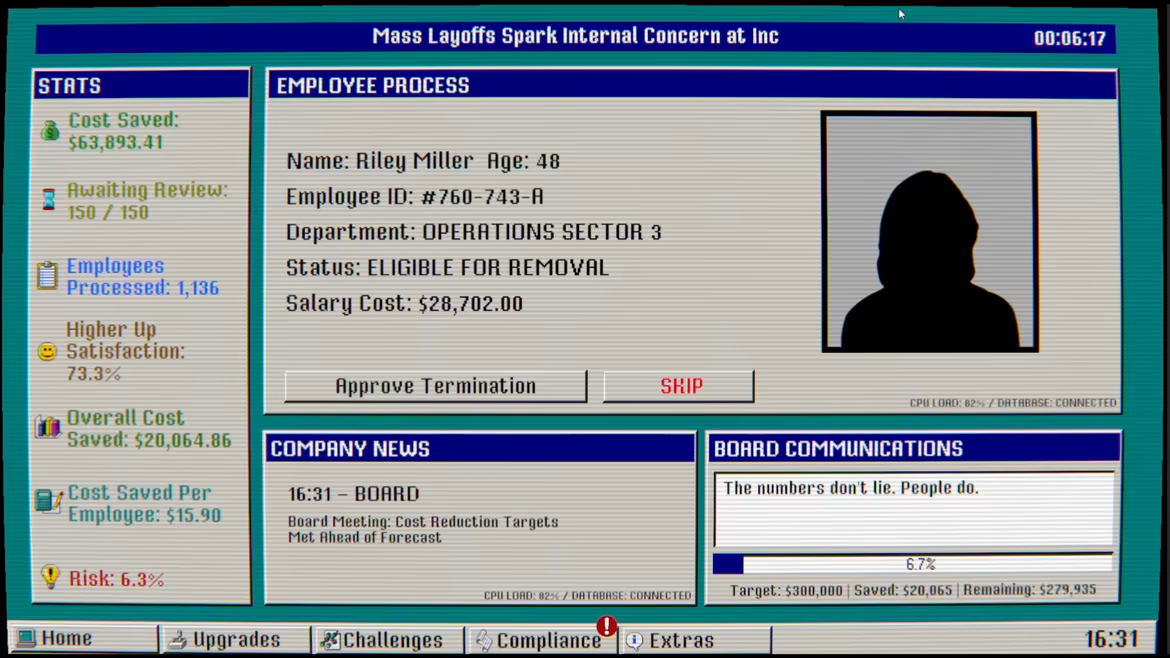
Task: Click the 16:31 taskbar clock
Action: 1112,639
